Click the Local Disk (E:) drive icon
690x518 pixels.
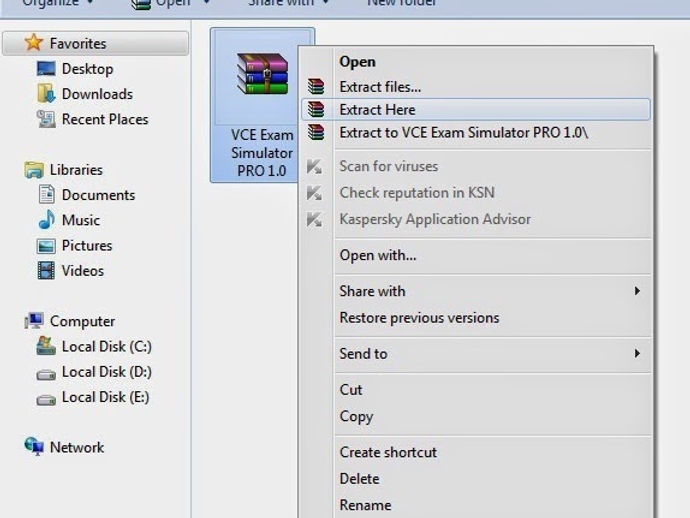46,400
